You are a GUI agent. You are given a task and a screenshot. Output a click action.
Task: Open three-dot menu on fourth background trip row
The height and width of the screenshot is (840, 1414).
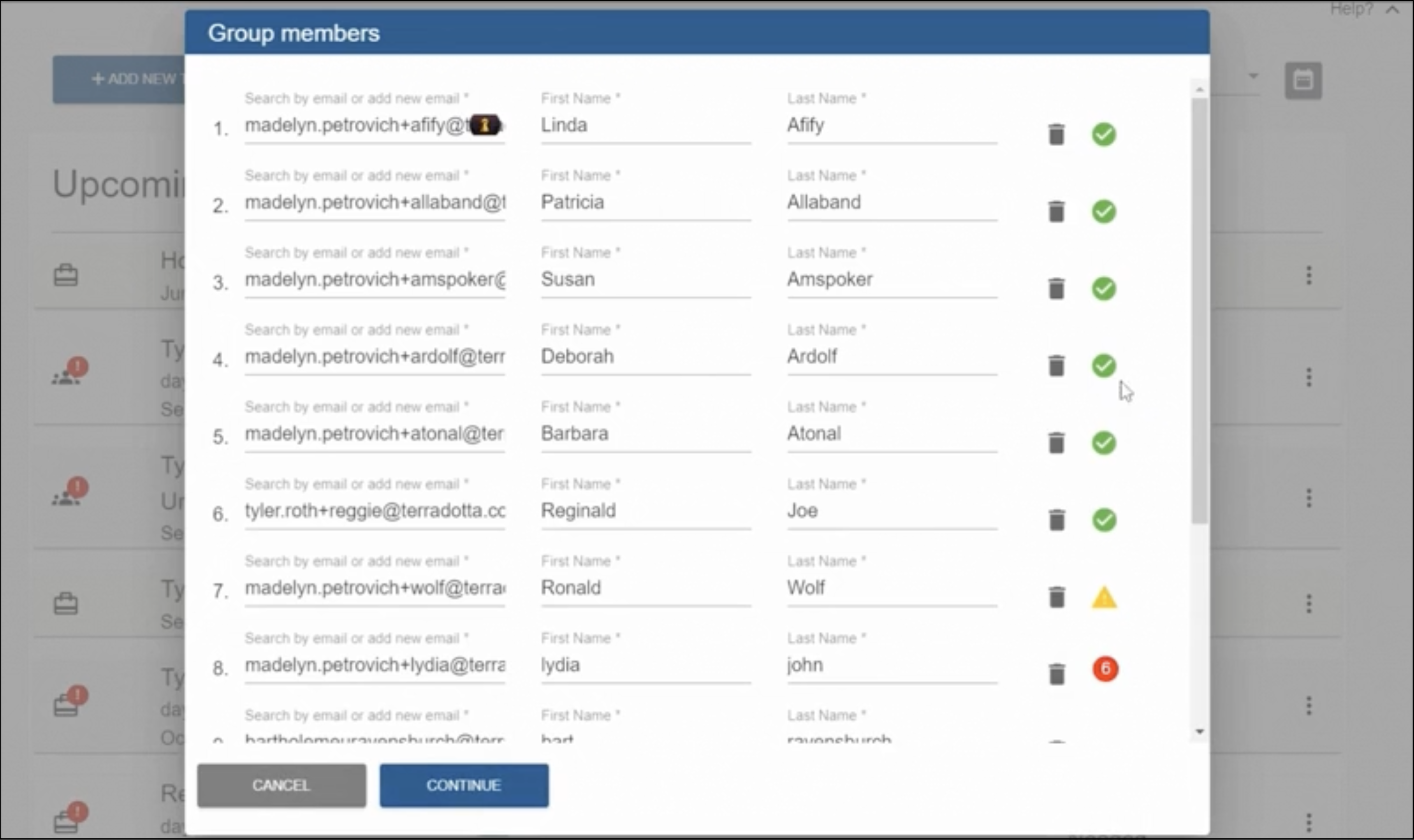[x=1308, y=603]
